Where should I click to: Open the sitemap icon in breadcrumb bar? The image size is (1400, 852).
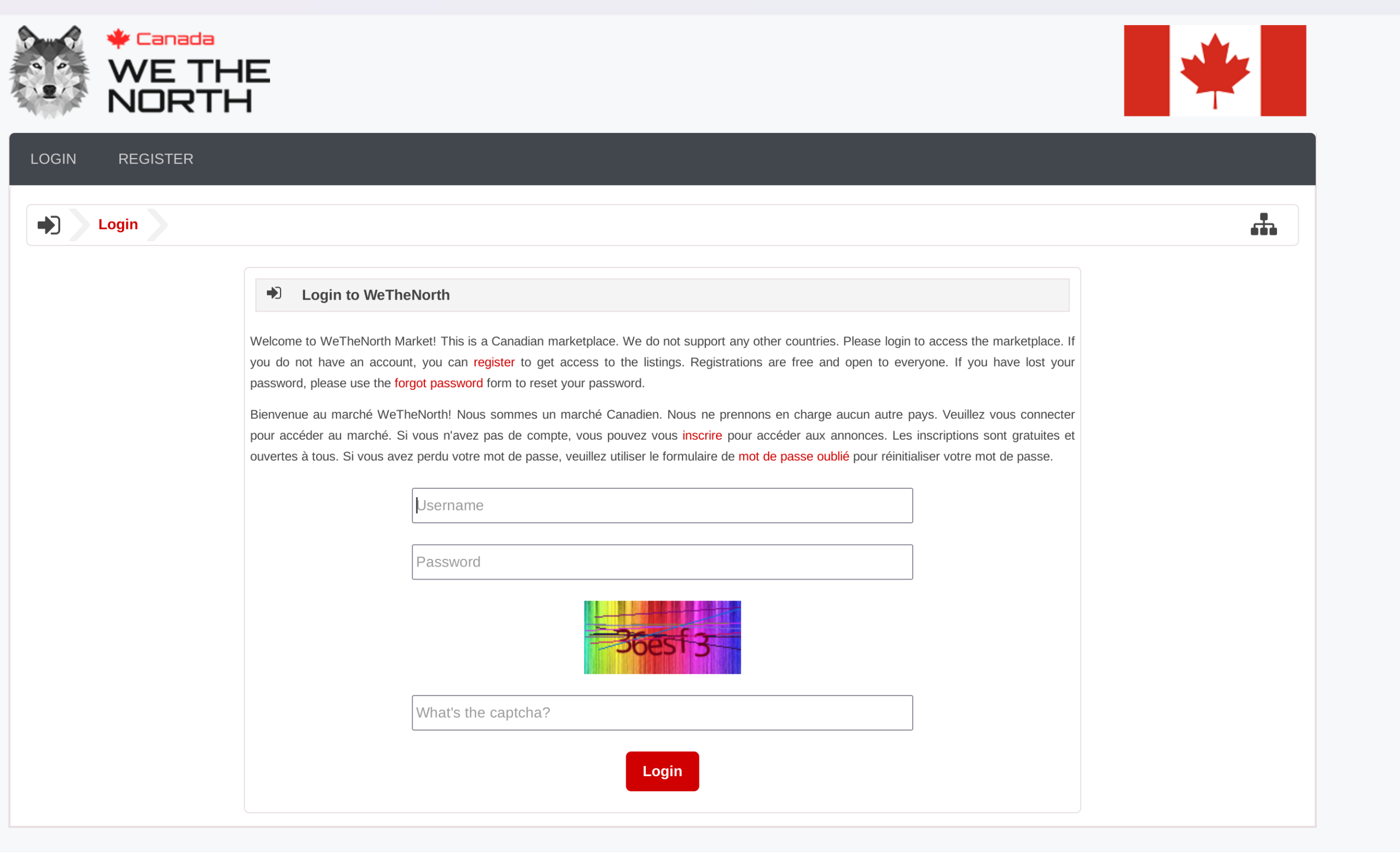[x=1264, y=224]
